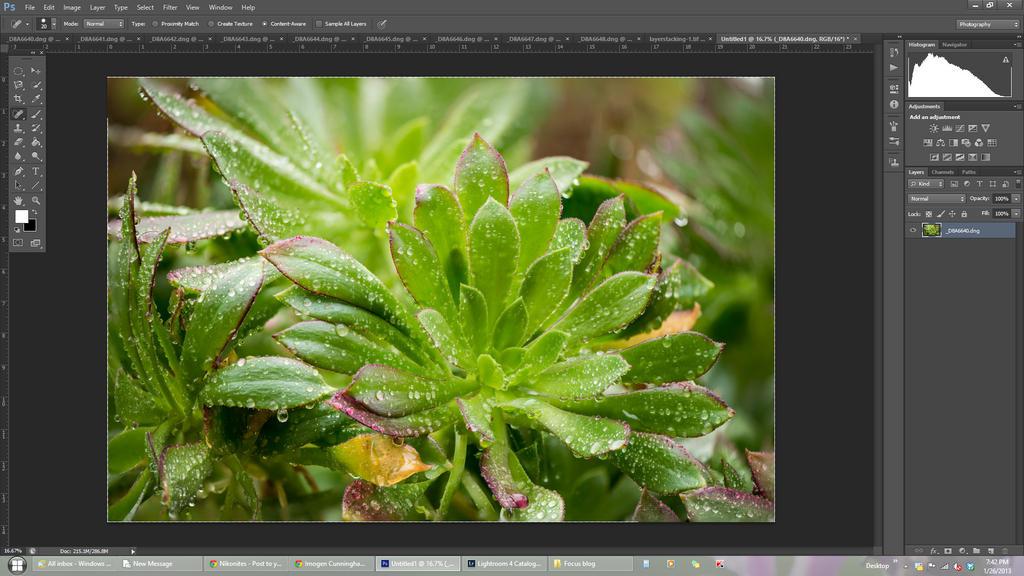This screenshot has height=576, width=1024.
Task: Open the Filter menu
Action: pos(170,7)
